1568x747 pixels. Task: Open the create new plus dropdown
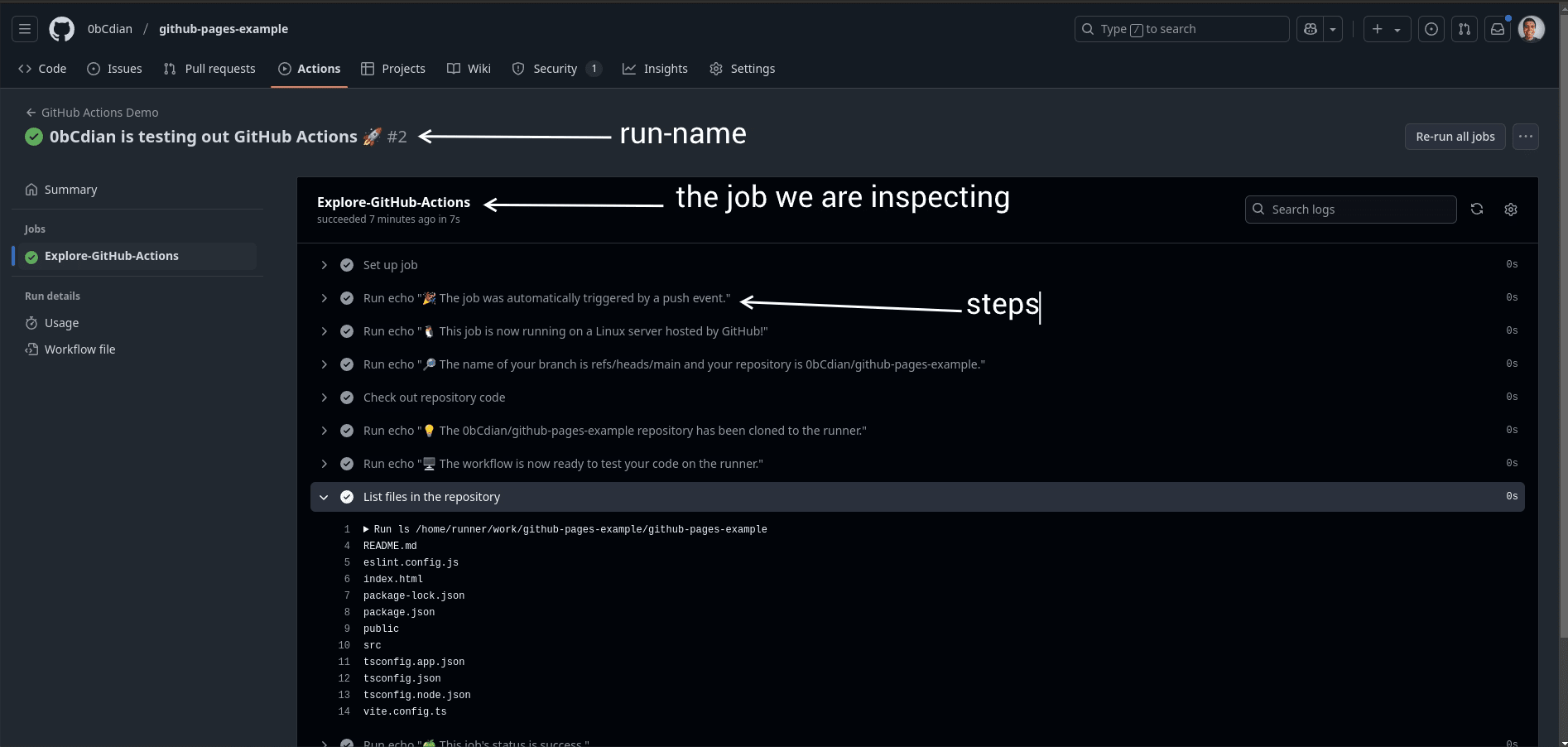tap(1387, 29)
